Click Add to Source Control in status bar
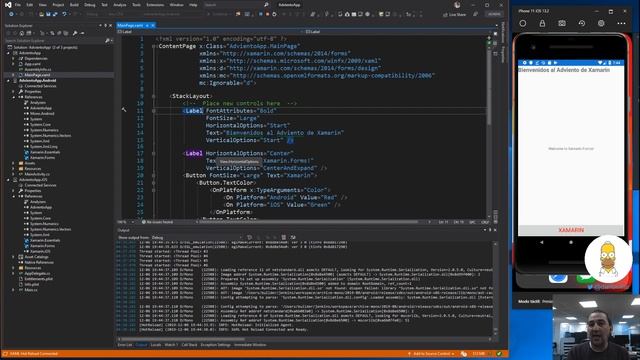640x360 pixels. click(x=431, y=354)
